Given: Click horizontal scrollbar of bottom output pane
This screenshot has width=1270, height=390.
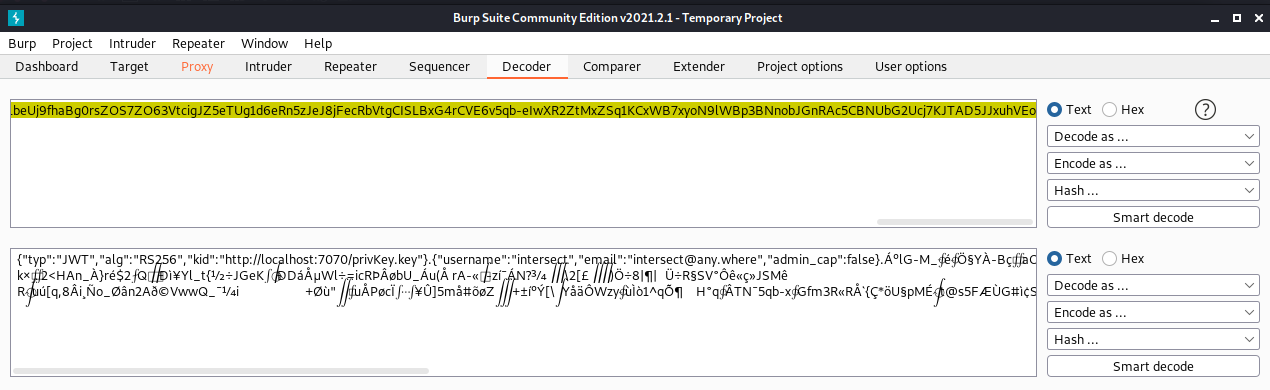Looking at the screenshot, I should [221, 372].
